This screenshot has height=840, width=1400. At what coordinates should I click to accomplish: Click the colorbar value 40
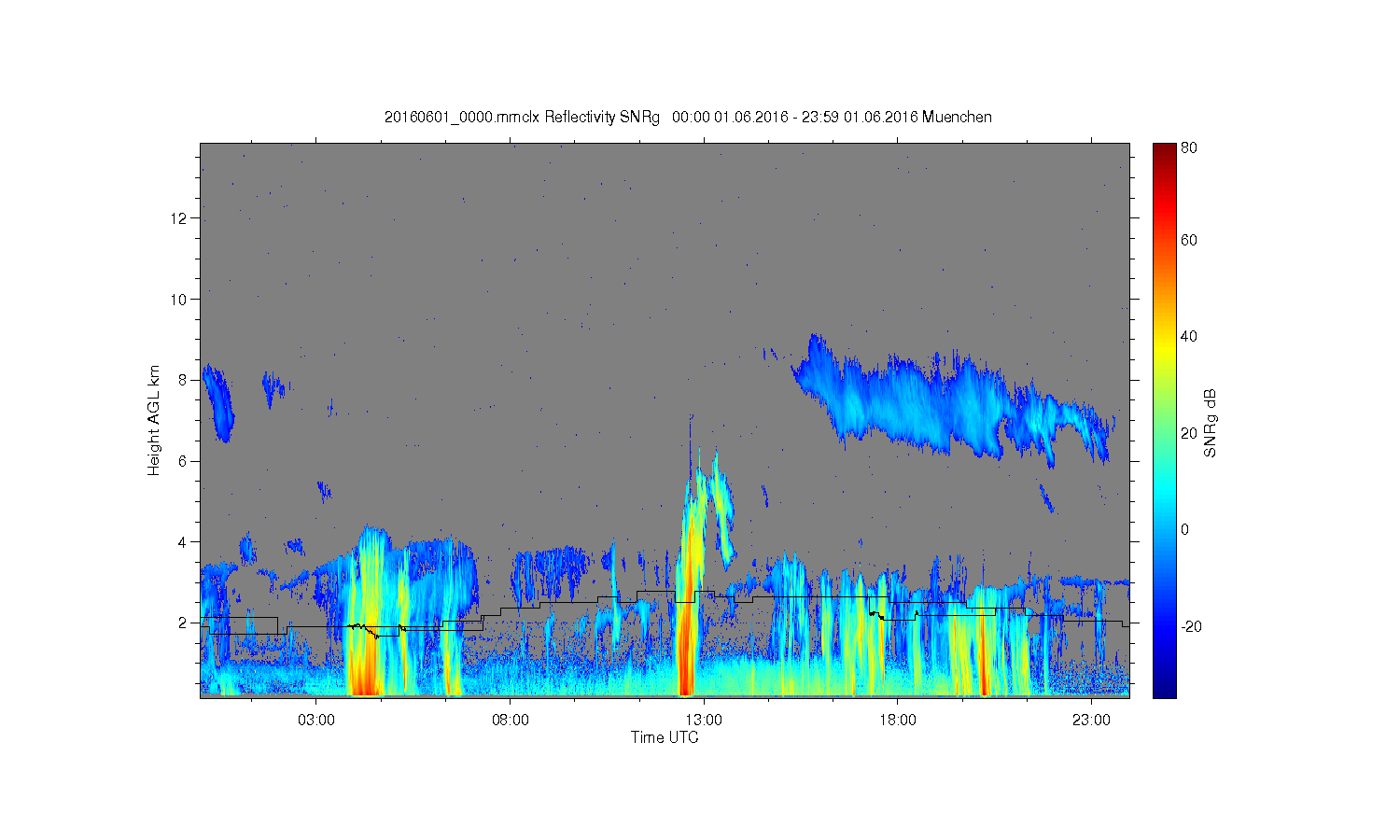point(1188,337)
